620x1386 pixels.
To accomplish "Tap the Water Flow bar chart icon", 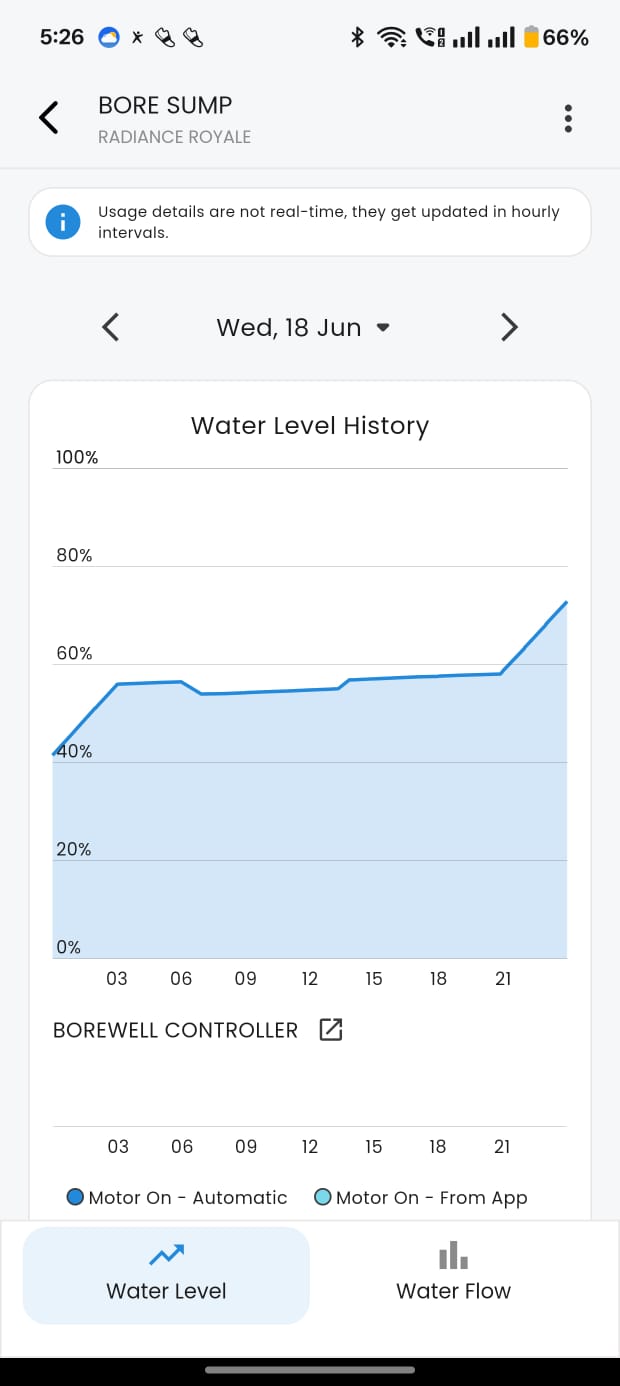I will (x=453, y=1255).
